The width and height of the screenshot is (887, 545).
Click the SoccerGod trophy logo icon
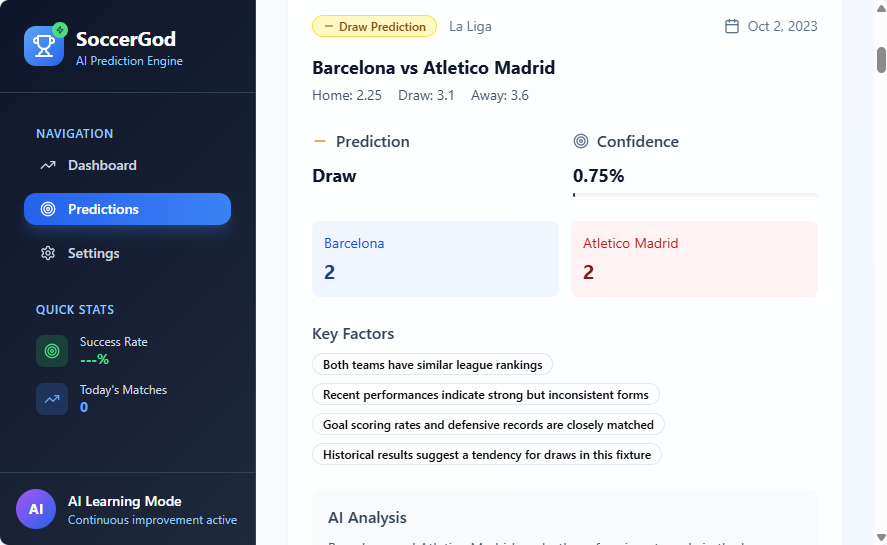(44, 46)
